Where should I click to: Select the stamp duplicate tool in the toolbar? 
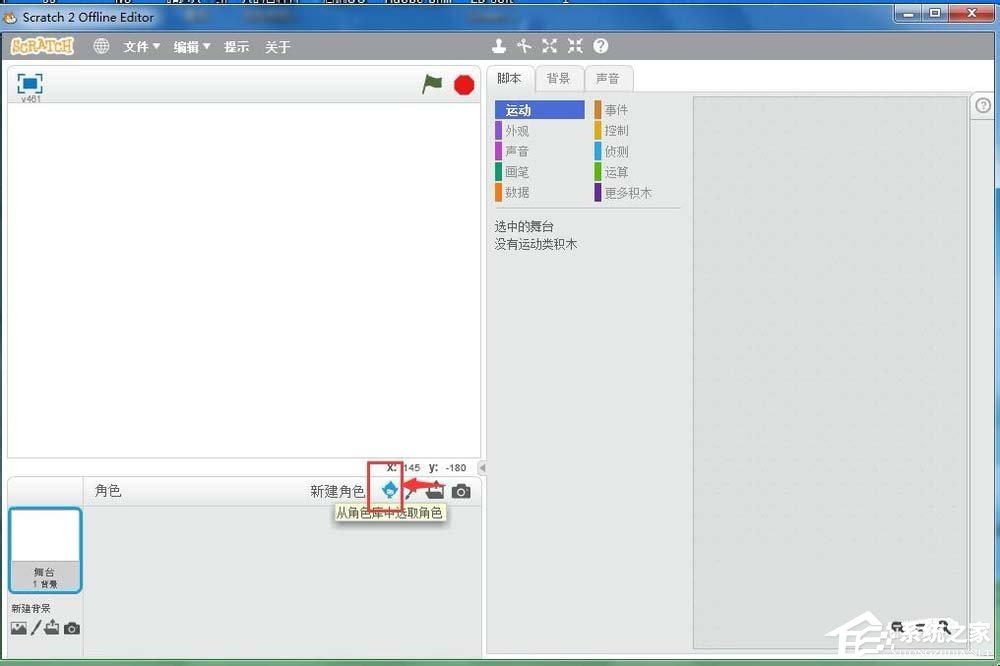click(x=498, y=46)
